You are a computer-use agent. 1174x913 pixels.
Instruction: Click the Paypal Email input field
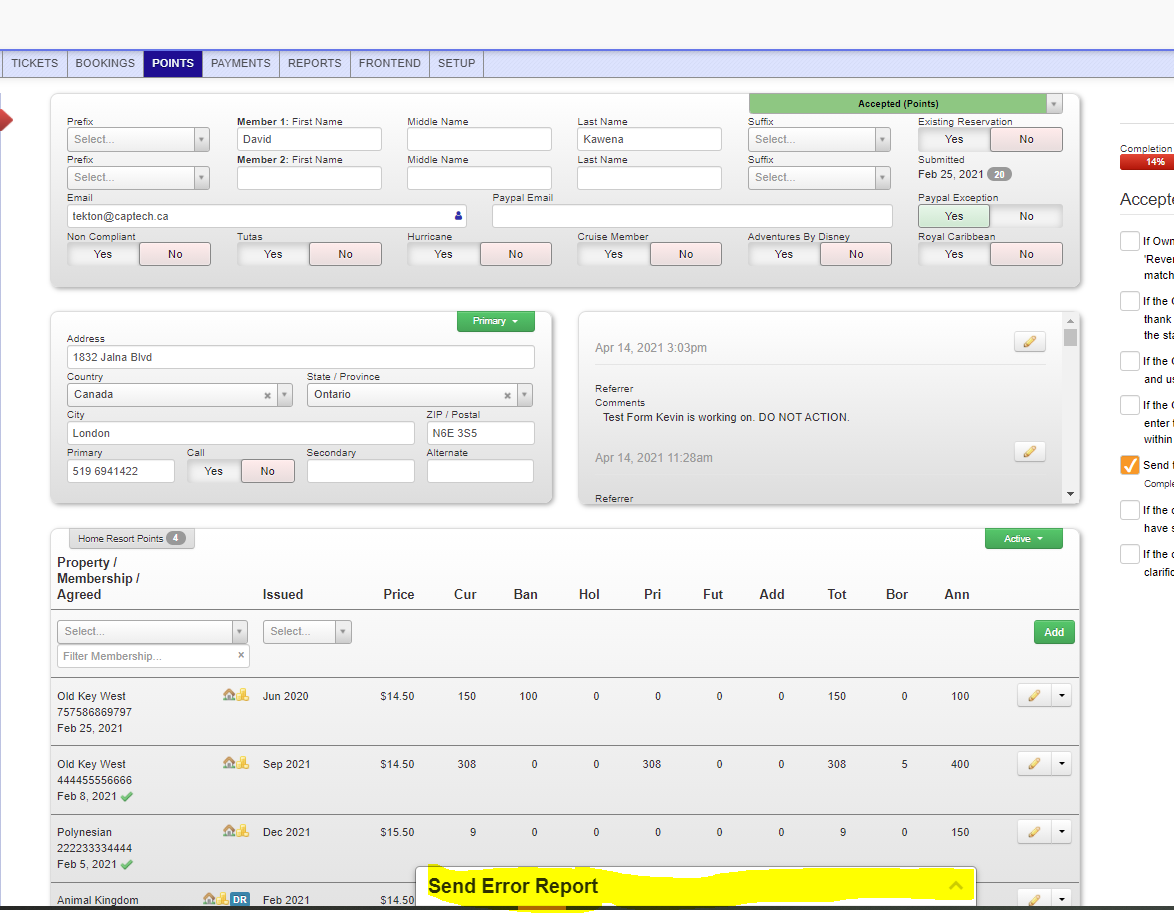(692, 216)
